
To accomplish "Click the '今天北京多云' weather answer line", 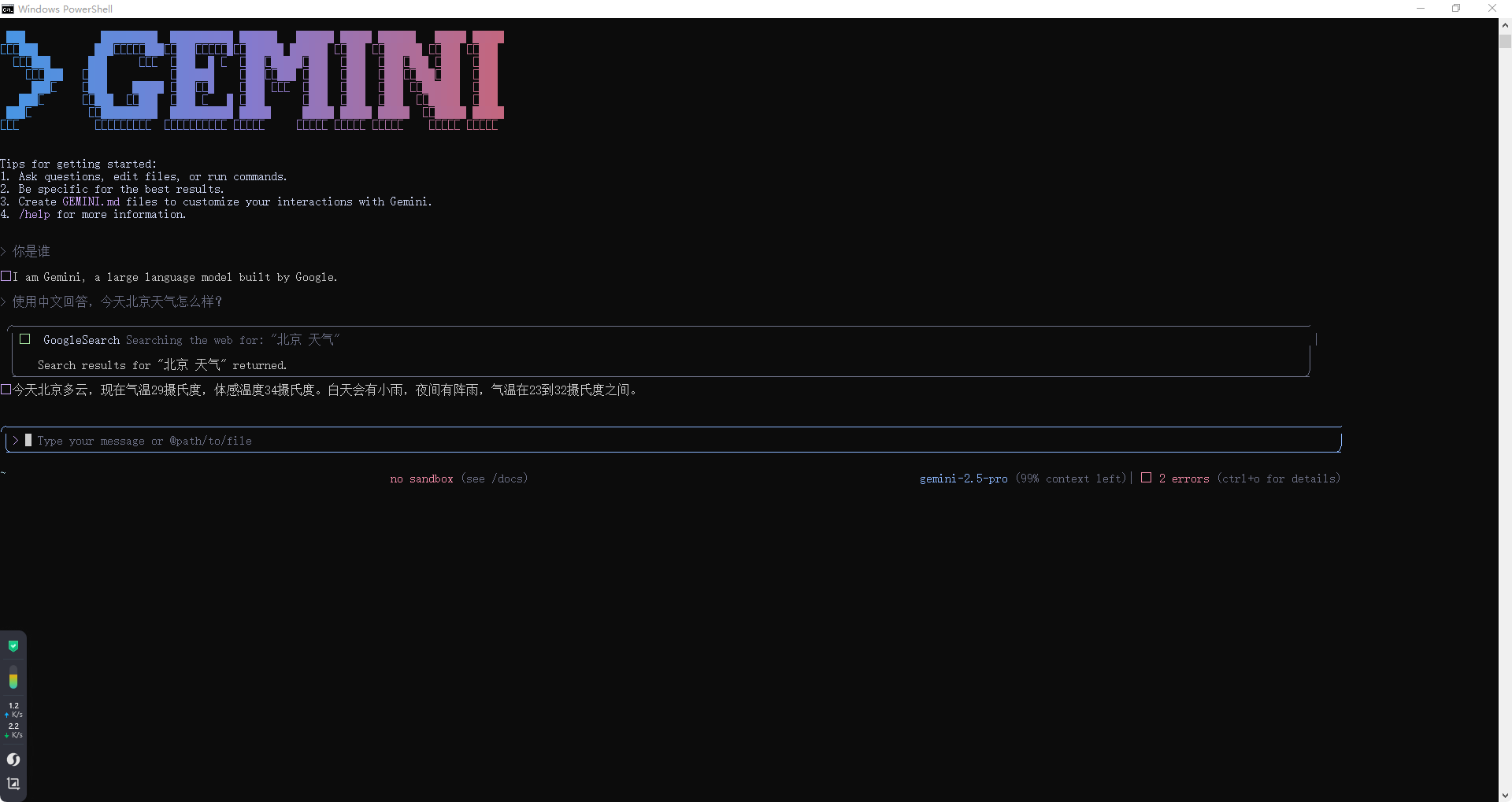I will [324, 390].
